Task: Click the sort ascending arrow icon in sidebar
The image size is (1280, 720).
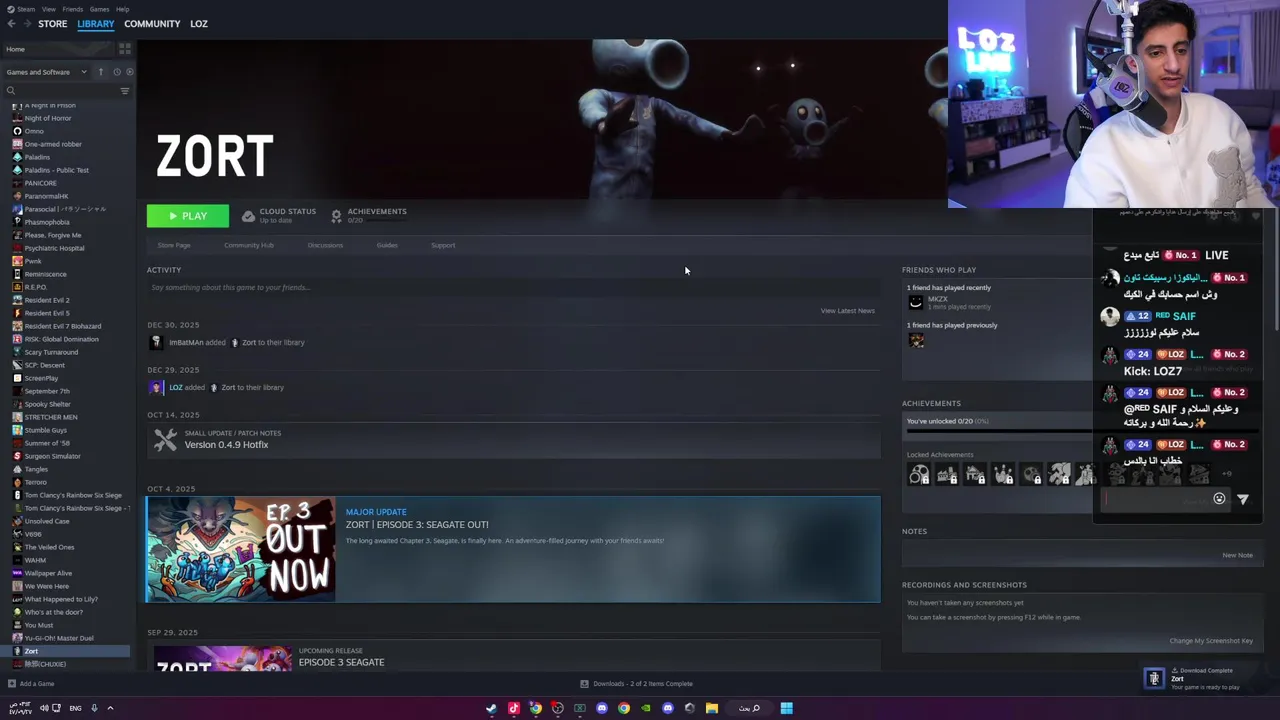Action: coord(101,72)
